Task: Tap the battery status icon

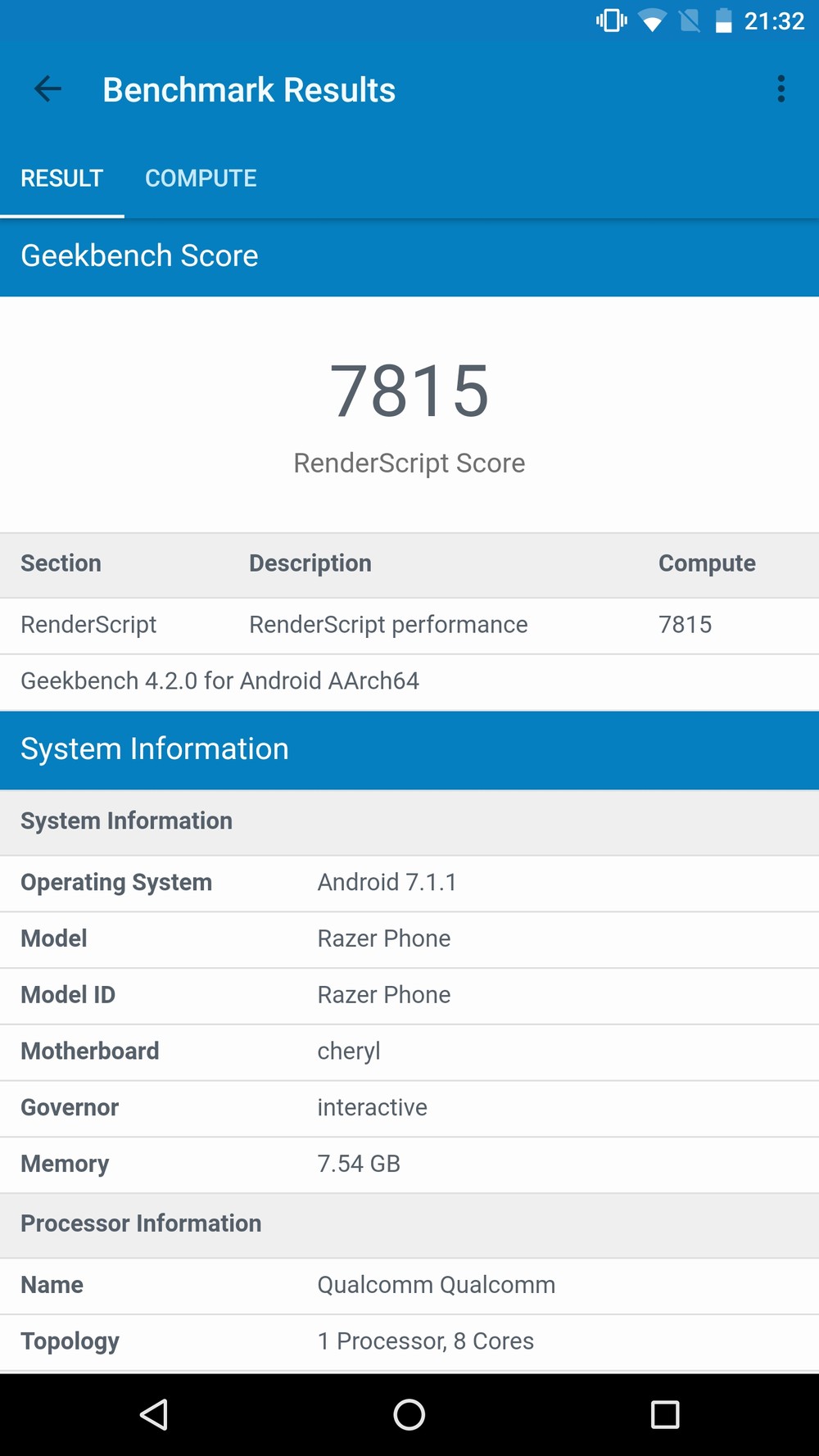Action: [723, 21]
